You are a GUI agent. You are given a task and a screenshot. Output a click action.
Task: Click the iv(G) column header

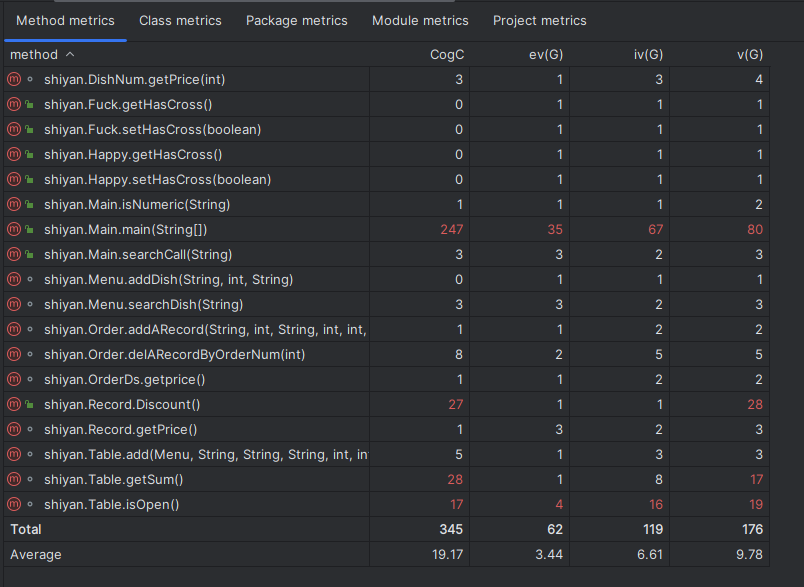coord(648,54)
